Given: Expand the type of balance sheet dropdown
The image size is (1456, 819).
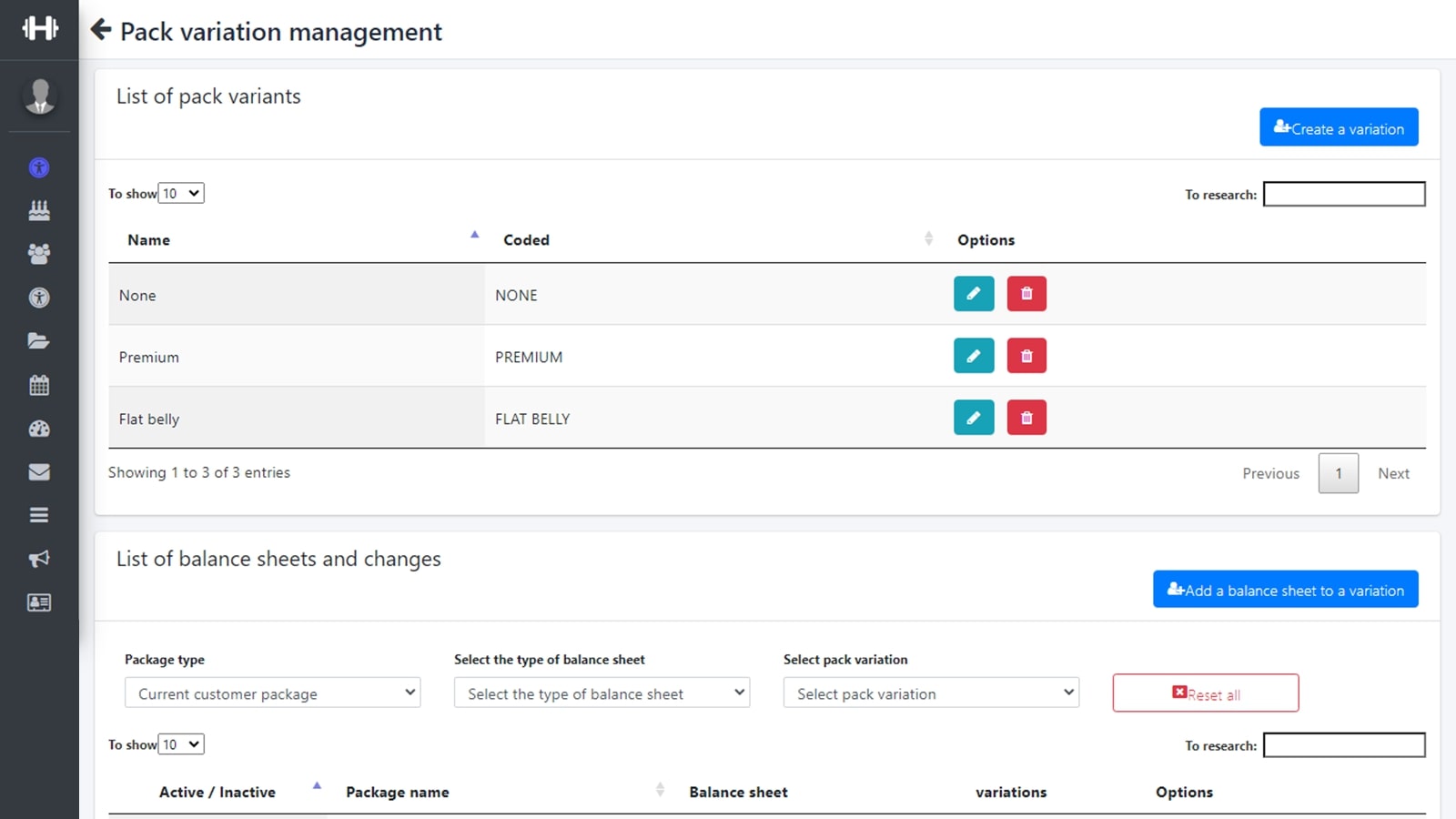Looking at the screenshot, I should (602, 693).
